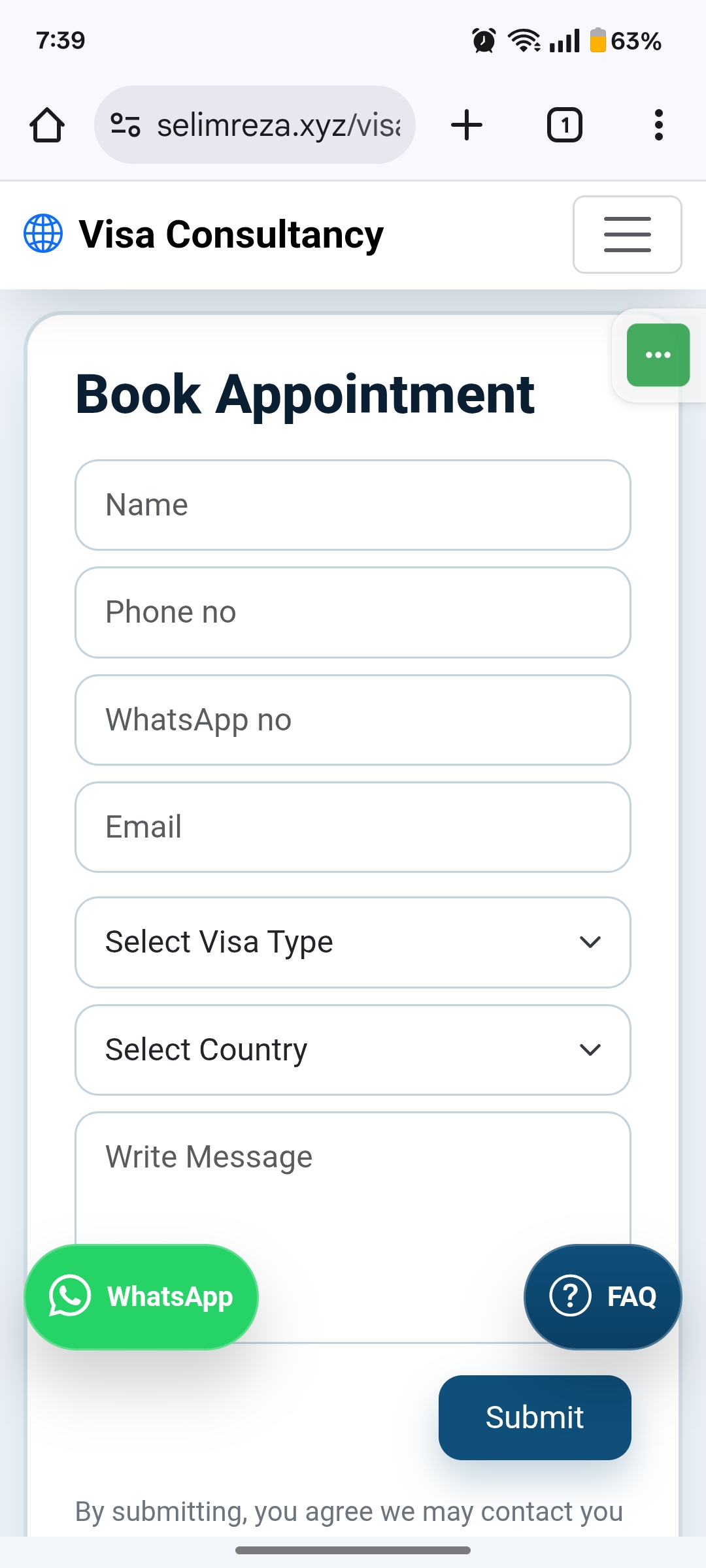Open the navigation hamburger menu

click(x=626, y=235)
